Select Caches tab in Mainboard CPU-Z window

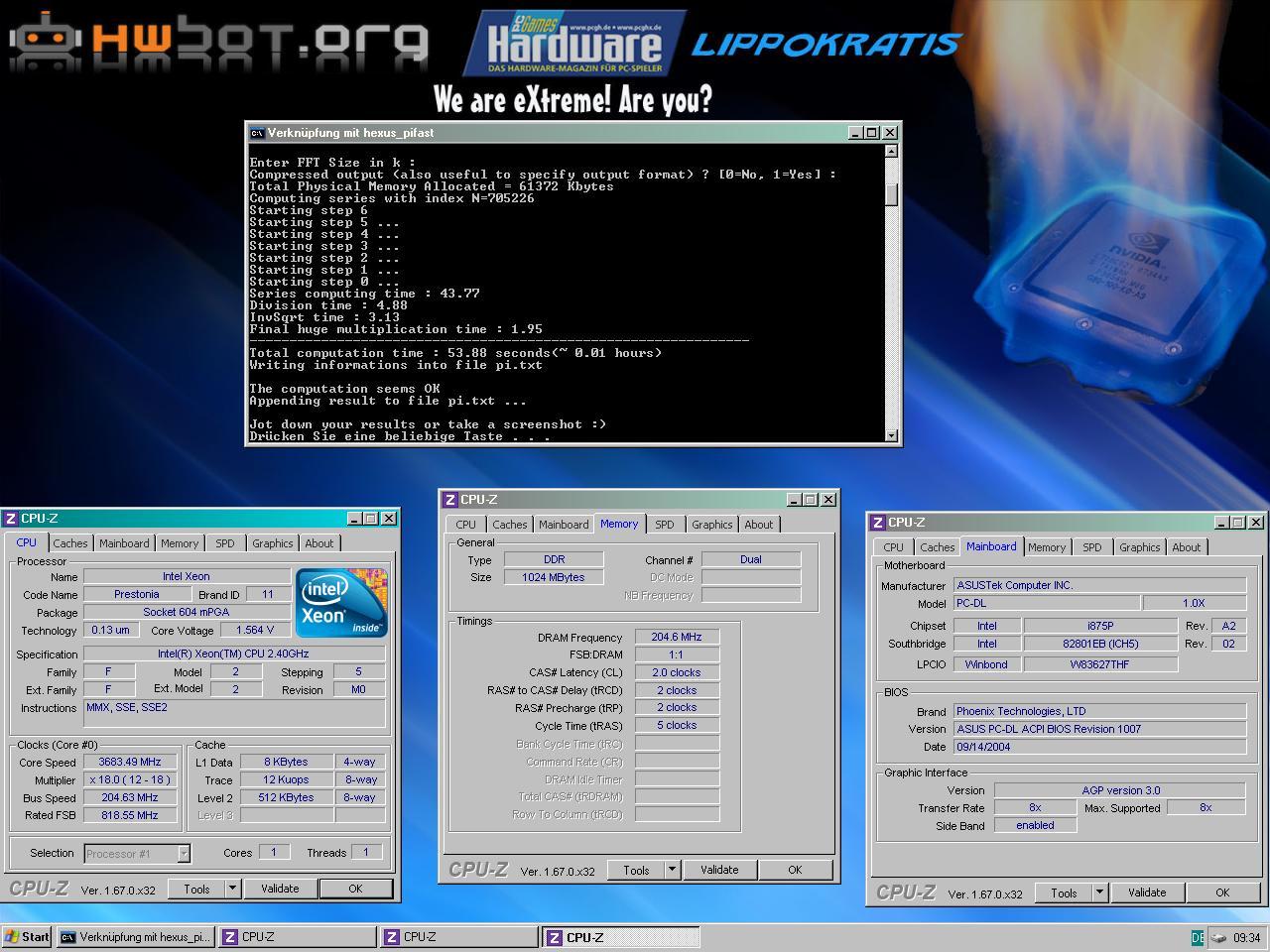click(938, 547)
